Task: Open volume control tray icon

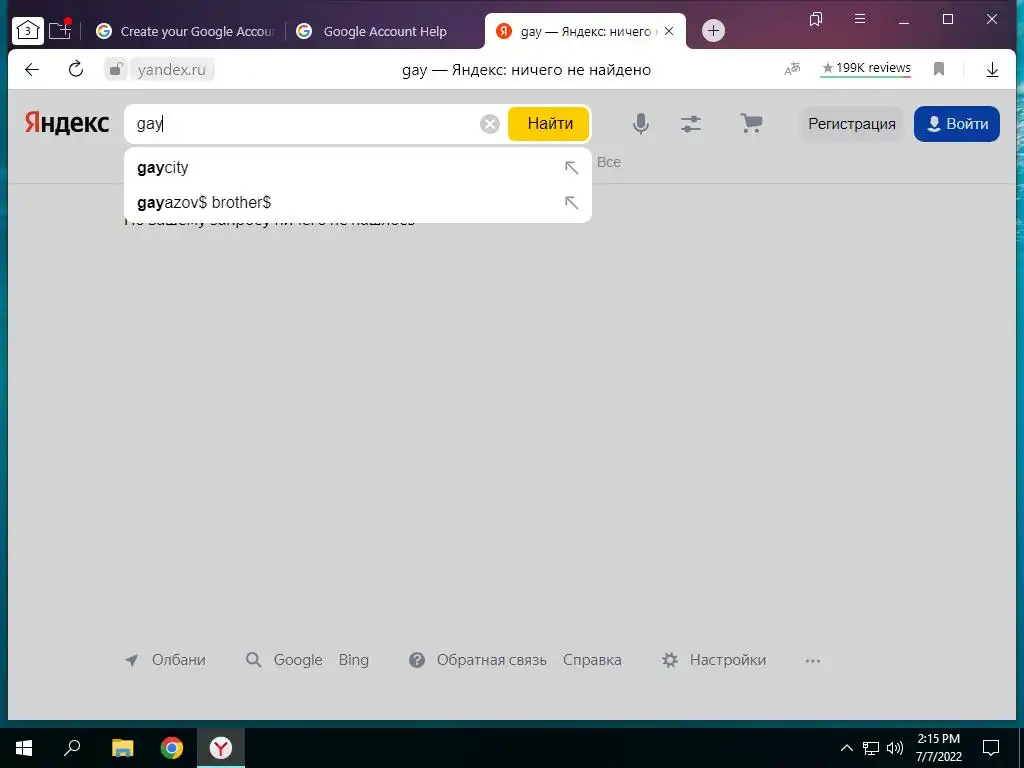Action: [x=895, y=748]
